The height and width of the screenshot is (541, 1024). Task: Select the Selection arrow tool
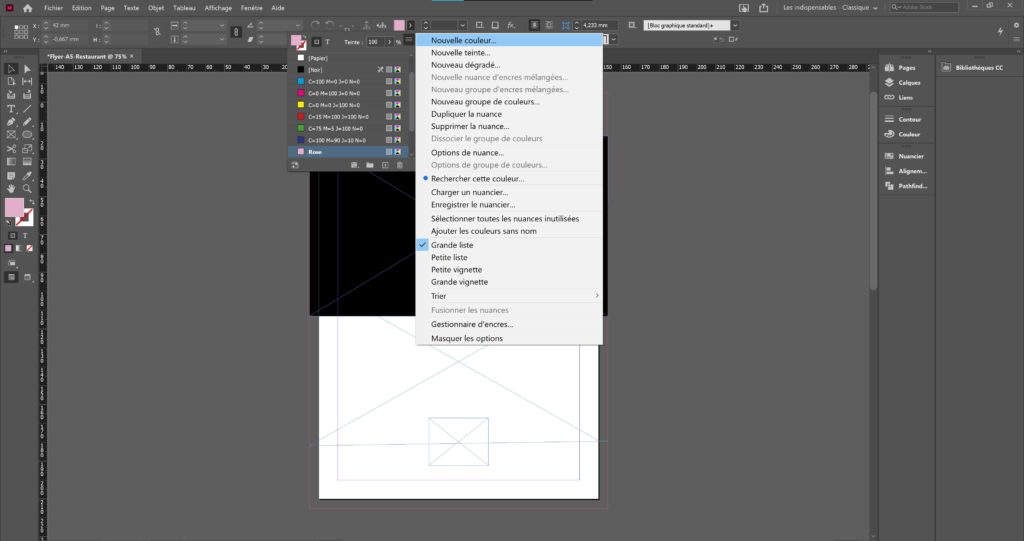pyautogui.click(x=11, y=69)
